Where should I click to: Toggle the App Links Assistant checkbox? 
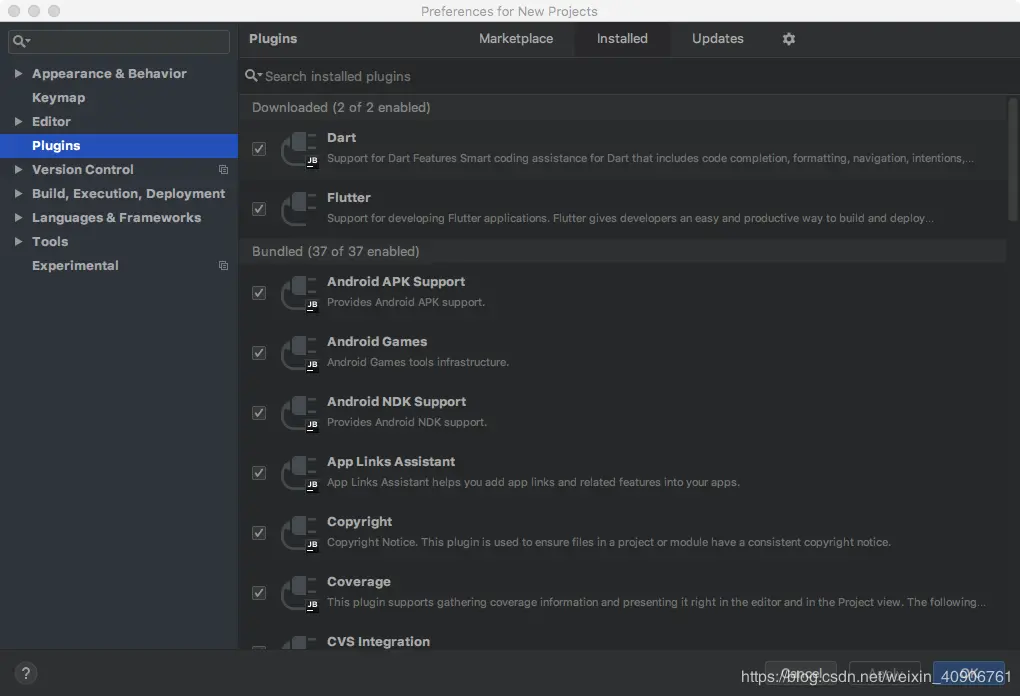click(x=259, y=473)
